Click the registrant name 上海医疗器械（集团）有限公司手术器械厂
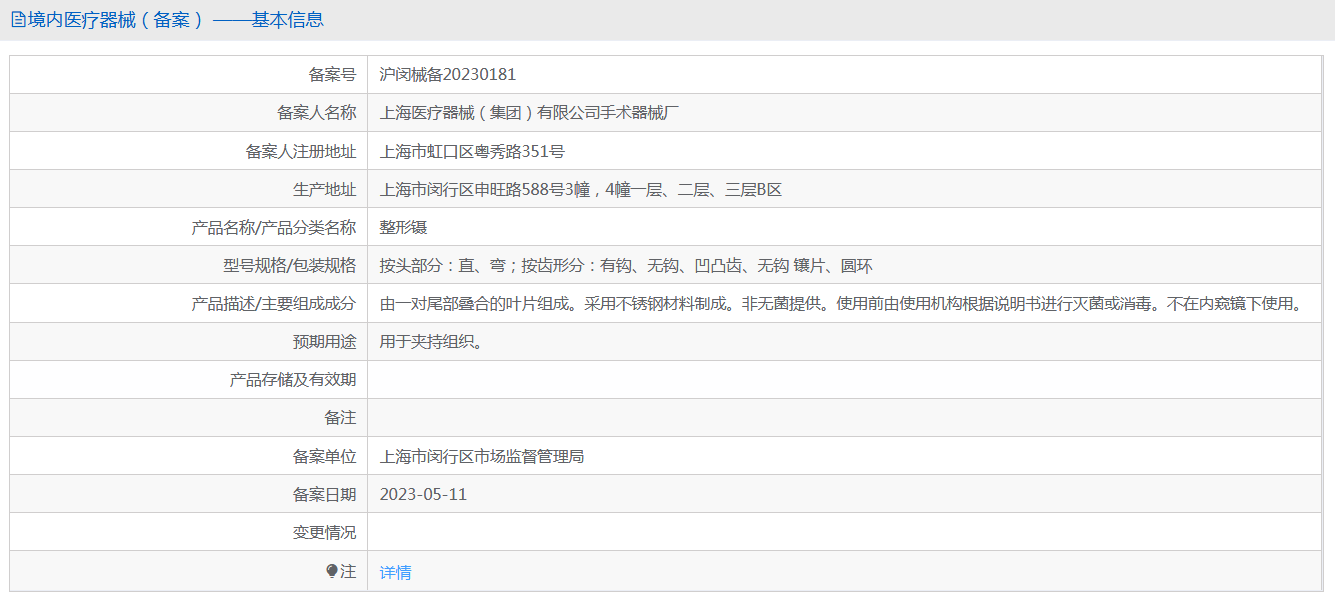The height and width of the screenshot is (604, 1335). (530, 112)
